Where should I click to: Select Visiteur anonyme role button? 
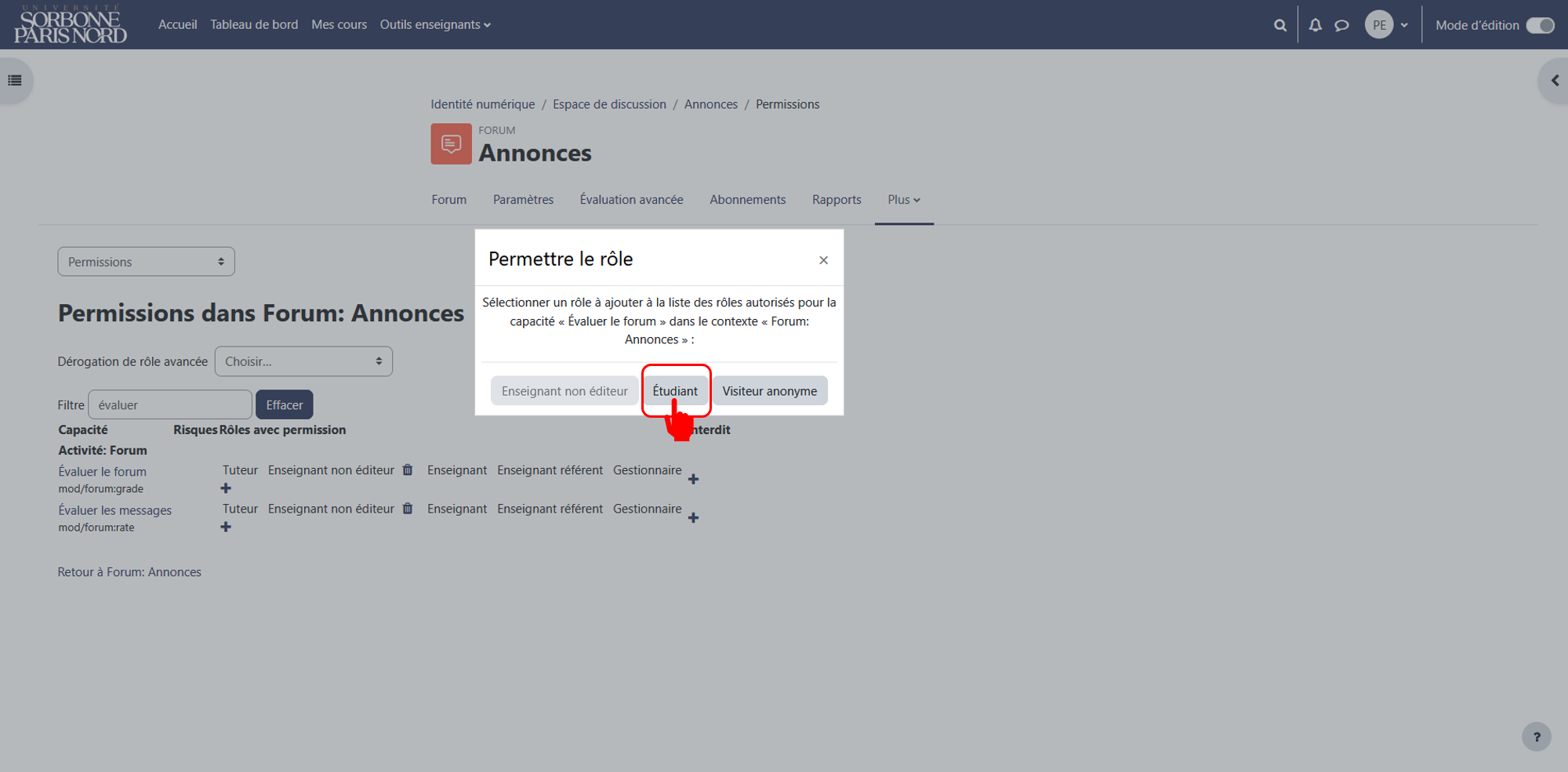(x=770, y=391)
